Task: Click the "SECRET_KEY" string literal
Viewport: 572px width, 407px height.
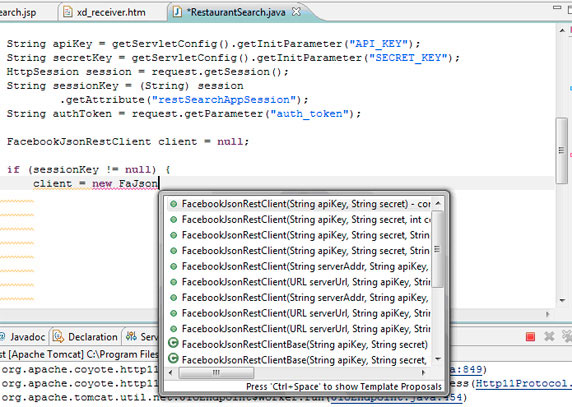Action: (x=408, y=58)
